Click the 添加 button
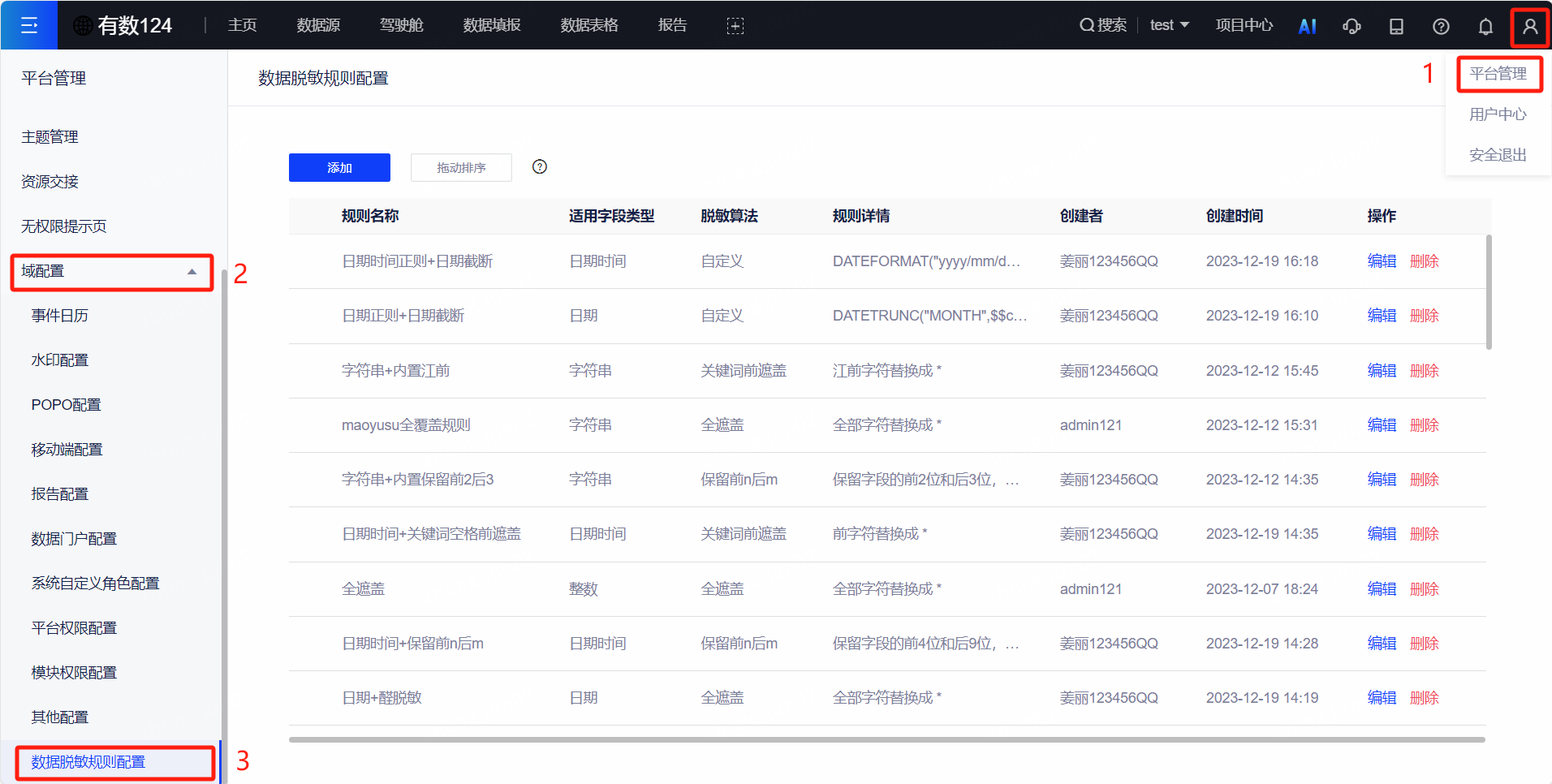This screenshot has width=1552, height=784. tap(339, 167)
